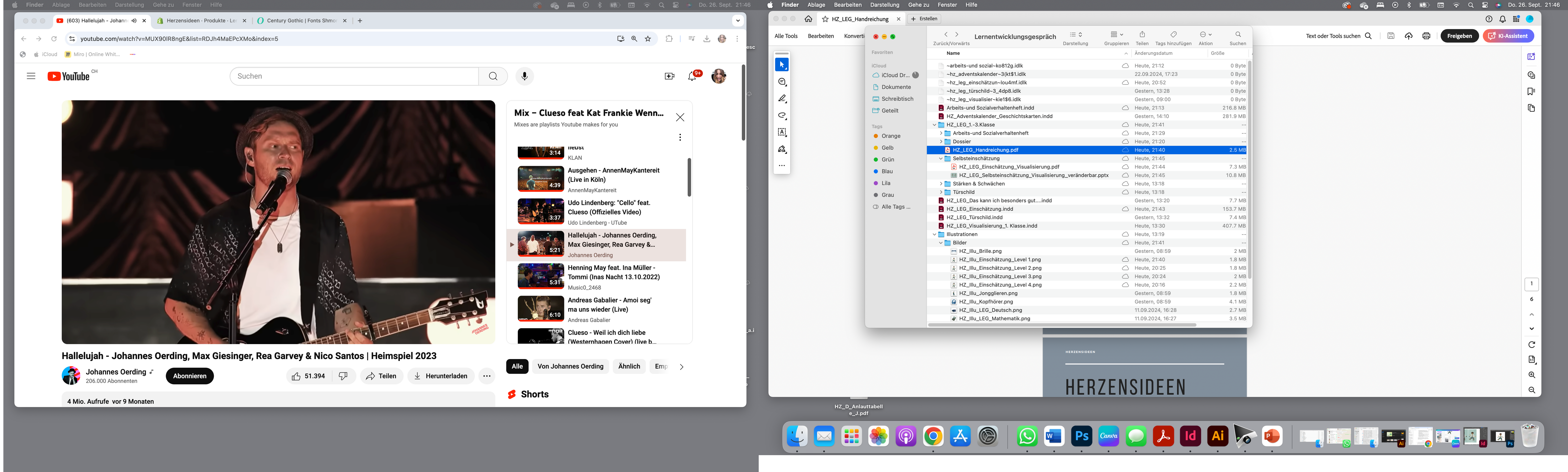Open Alle Tools in Acrobat
The width and height of the screenshot is (1568, 472).
786,36
